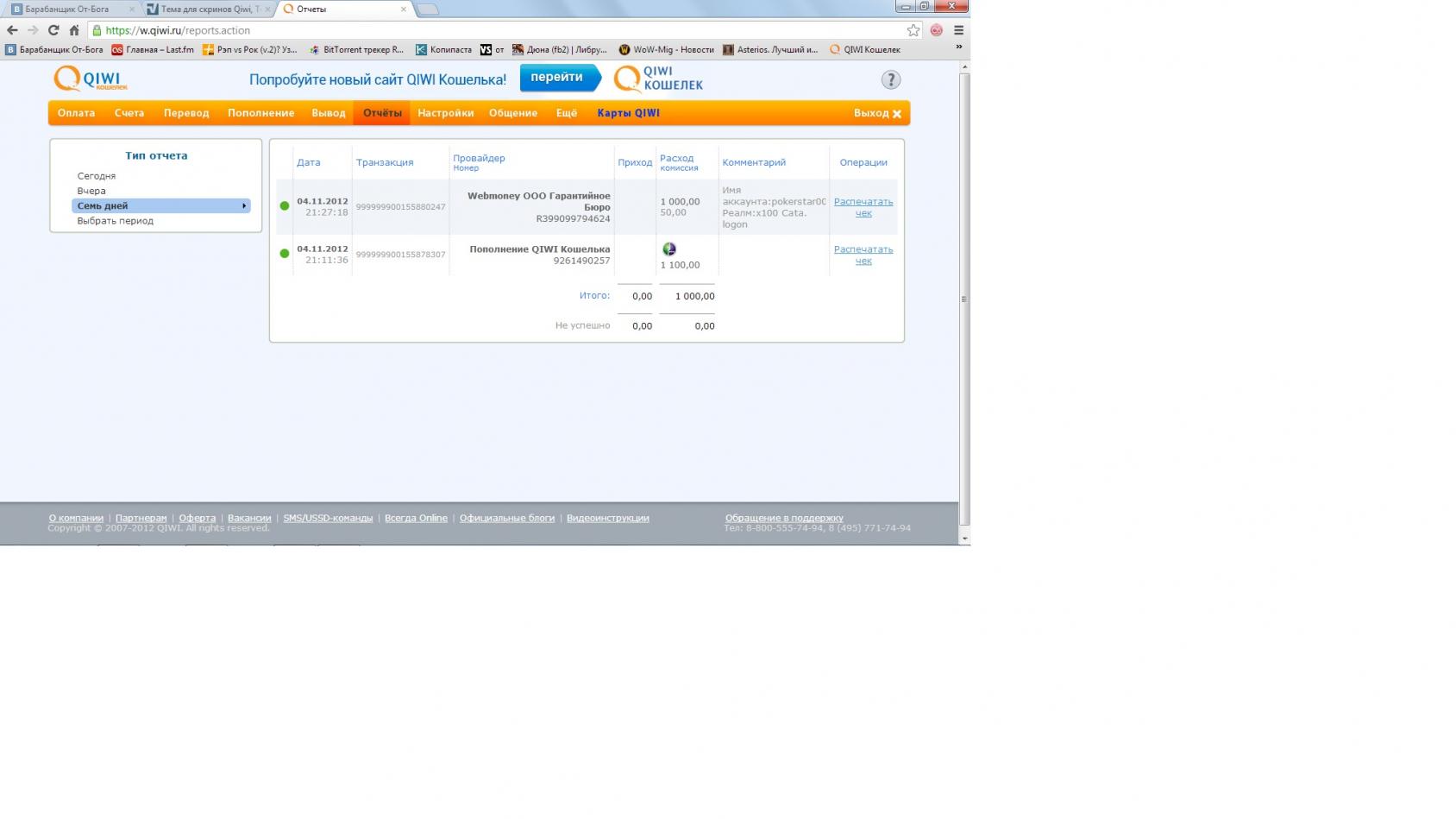Open help via the question mark icon

[890, 80]
